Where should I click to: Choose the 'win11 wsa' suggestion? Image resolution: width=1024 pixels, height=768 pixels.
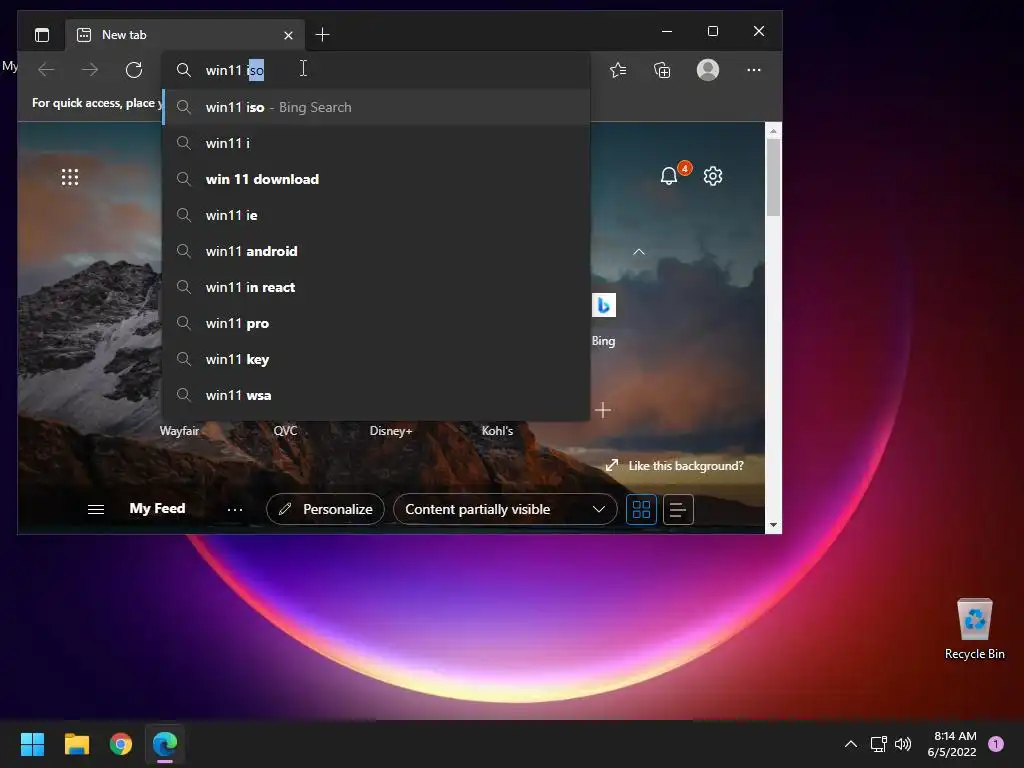(376, 395)
